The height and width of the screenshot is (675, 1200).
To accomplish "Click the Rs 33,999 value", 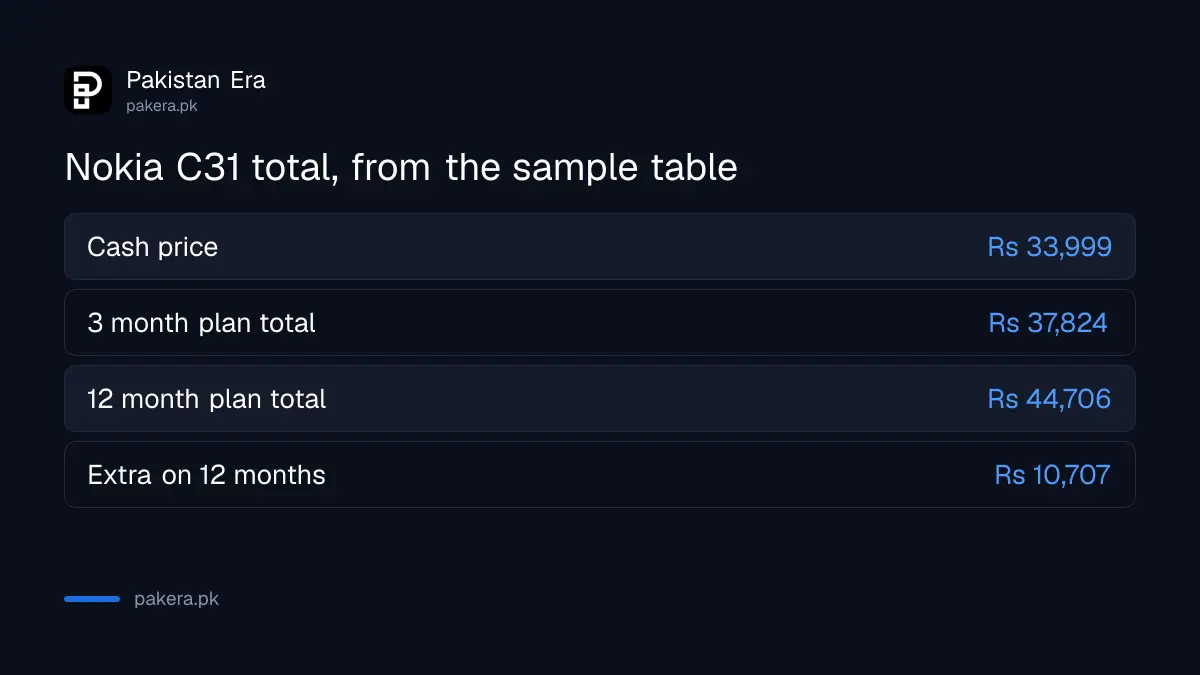I will click(1049, 247).
